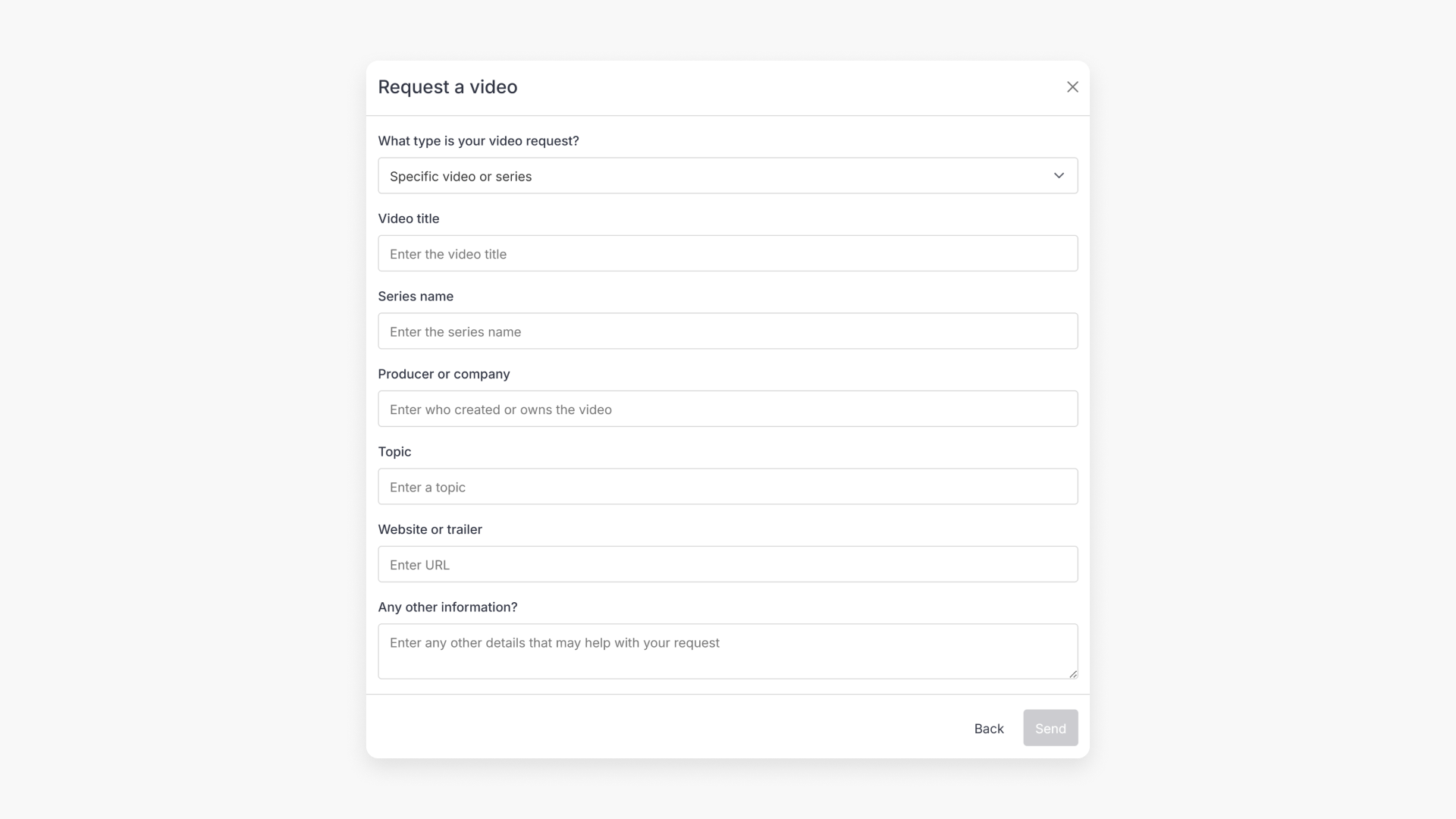Screen dimensions: 1456x819
Task: Click the 'Topic' label above its input
Action: pos(394,451)
